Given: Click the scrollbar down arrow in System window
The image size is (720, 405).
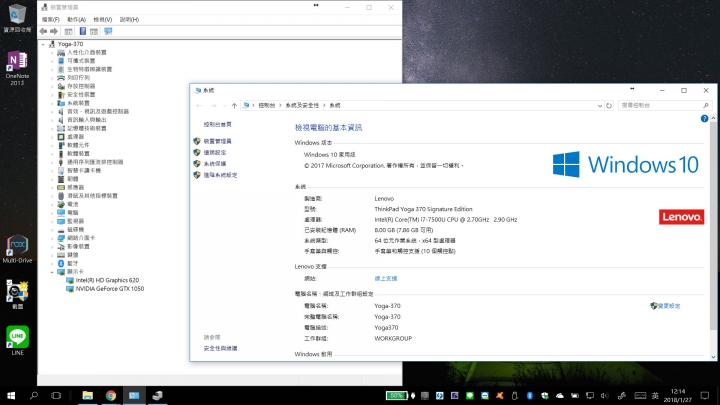Looking at the screenshot, I should (713, 357).
